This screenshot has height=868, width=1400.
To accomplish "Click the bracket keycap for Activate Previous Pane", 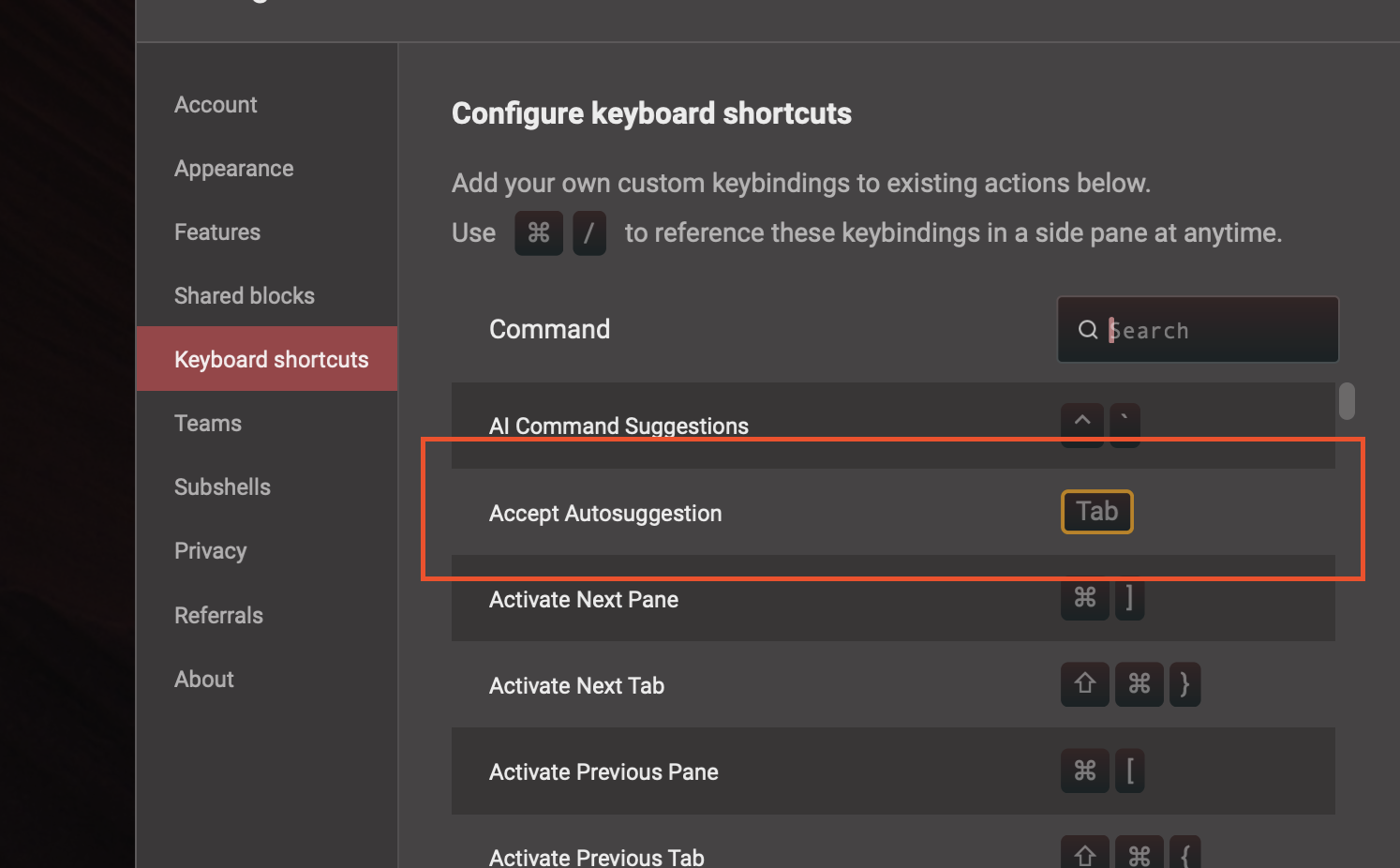I will point(1129,771).
